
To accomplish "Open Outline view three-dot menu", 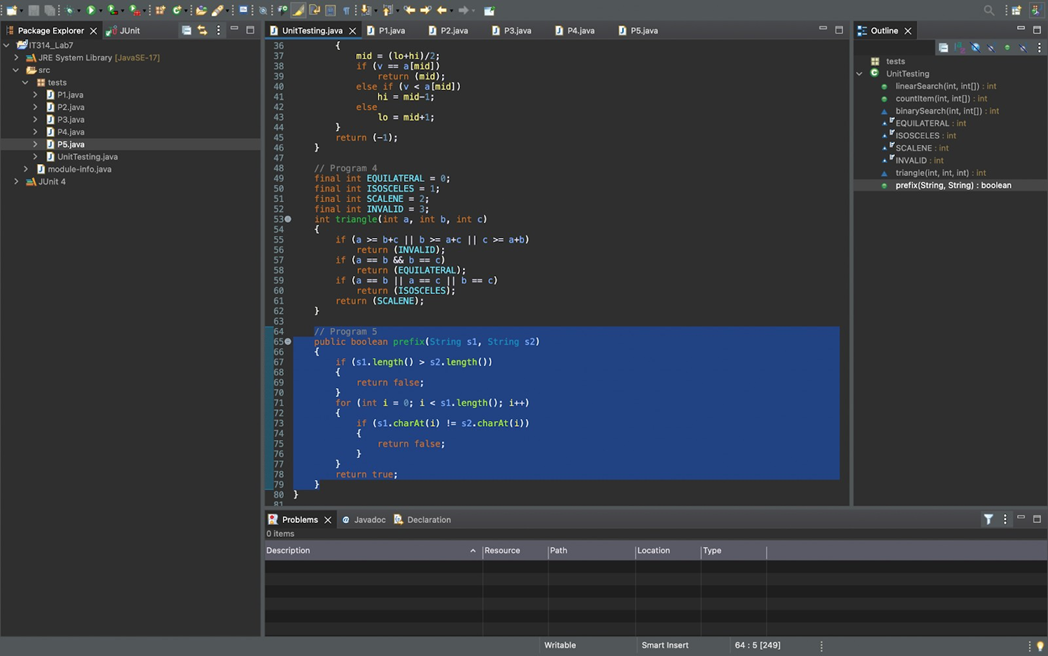I will click(x=1039, y=47).
